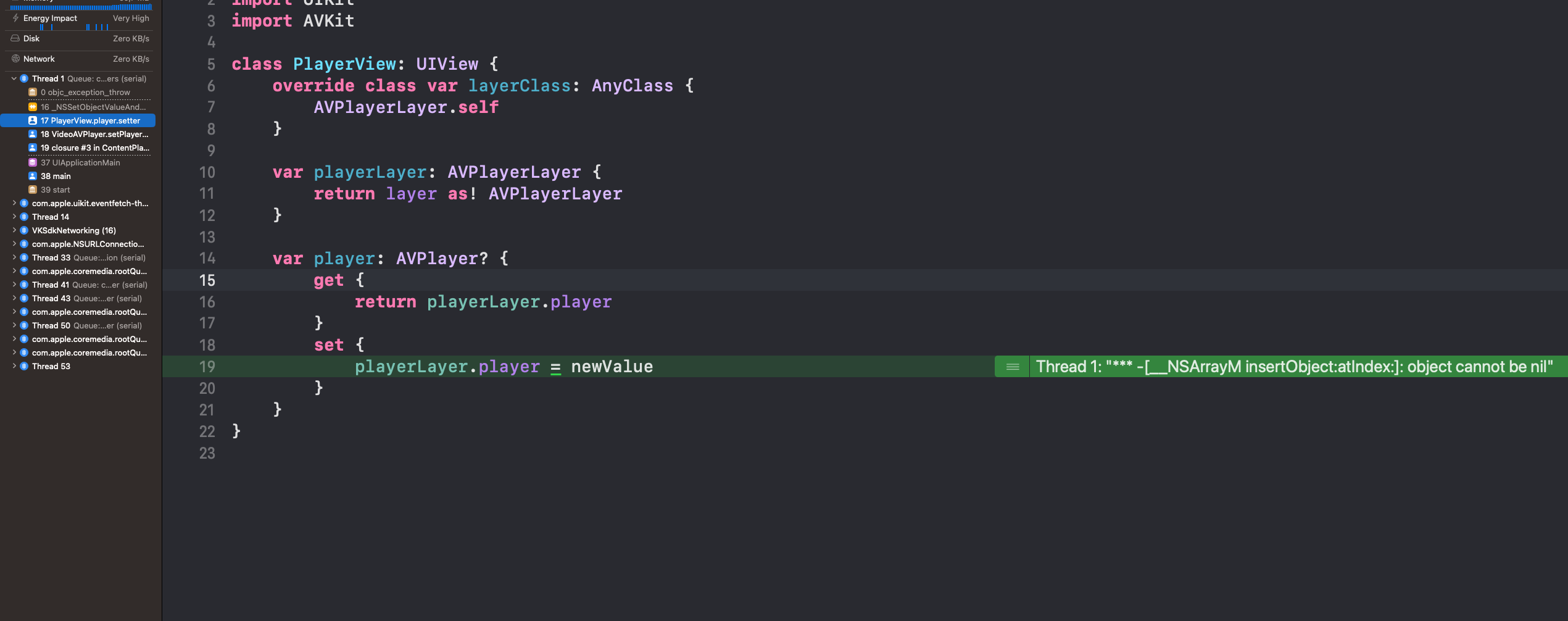Select frame 17 PlayerView.player.setter
This screenshot has width=1568, height=621.
(78, 120)
